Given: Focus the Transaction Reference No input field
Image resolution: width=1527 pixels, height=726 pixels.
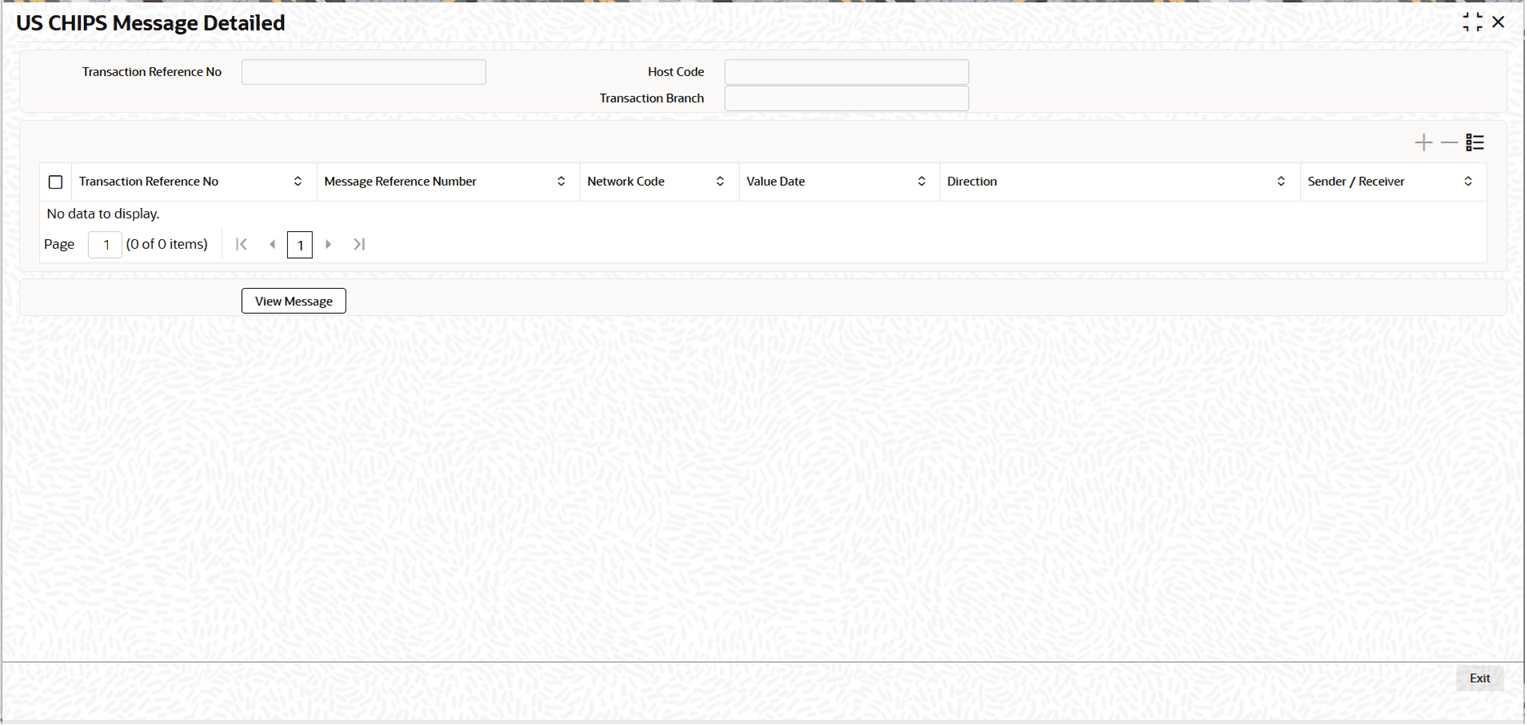Looking at the screenshot, I should point(364,72).
